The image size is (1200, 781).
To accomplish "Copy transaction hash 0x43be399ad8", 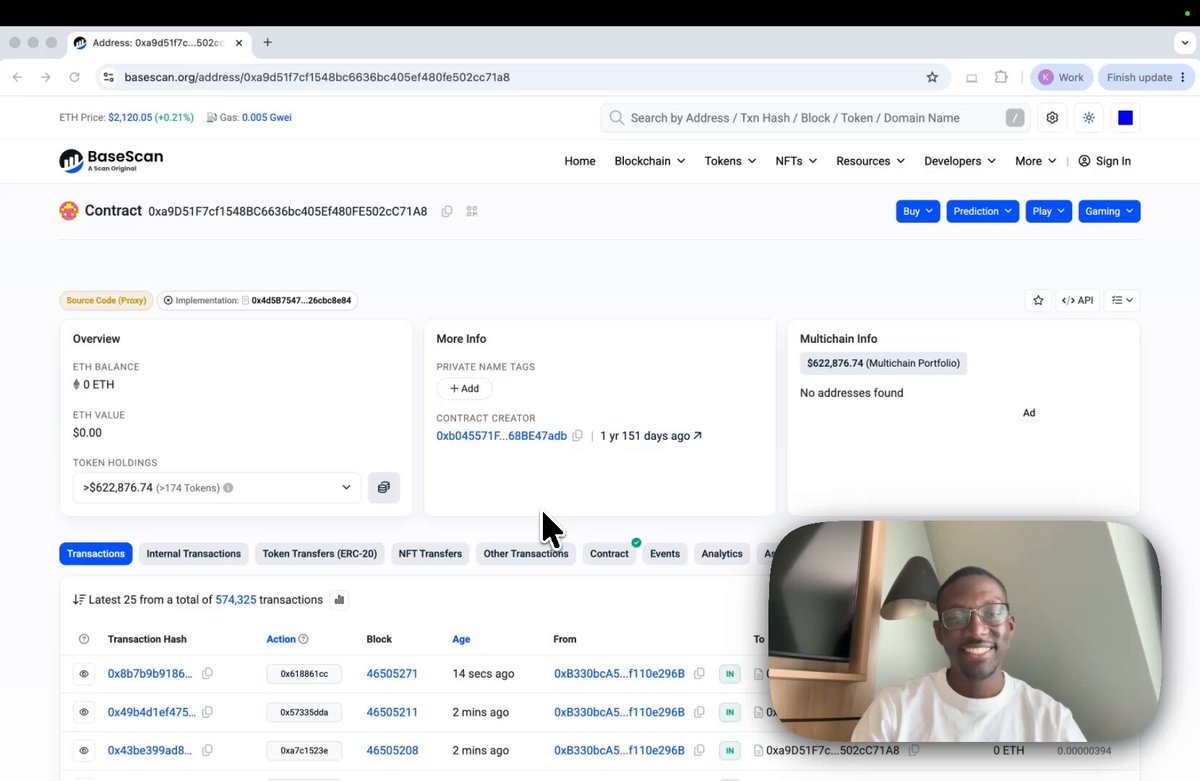I will 207,750.
